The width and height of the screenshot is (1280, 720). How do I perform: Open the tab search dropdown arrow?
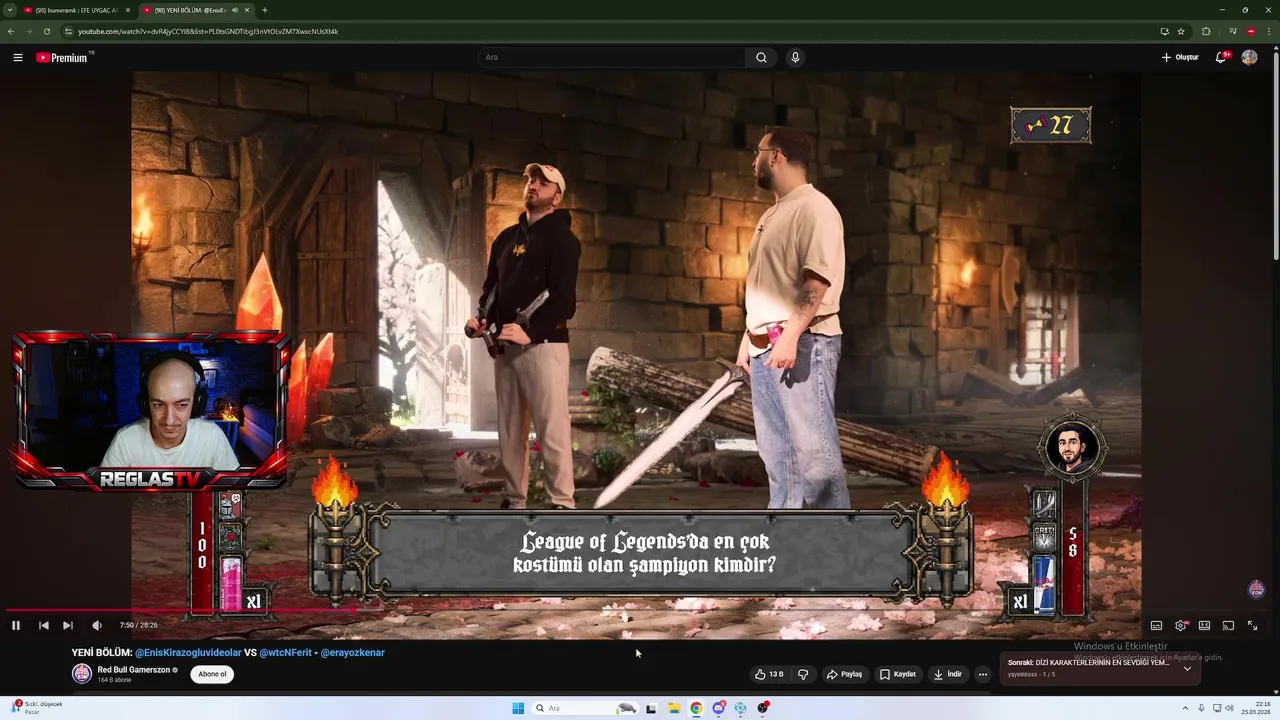coord(9,10)
